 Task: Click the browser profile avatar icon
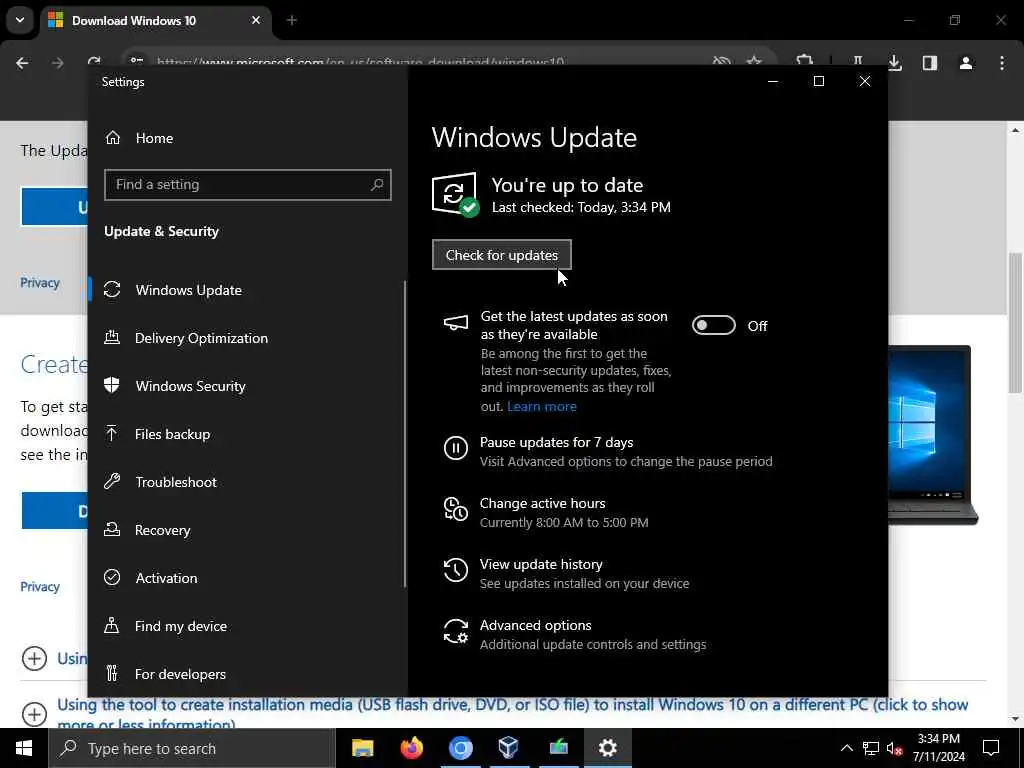[966, 63]
